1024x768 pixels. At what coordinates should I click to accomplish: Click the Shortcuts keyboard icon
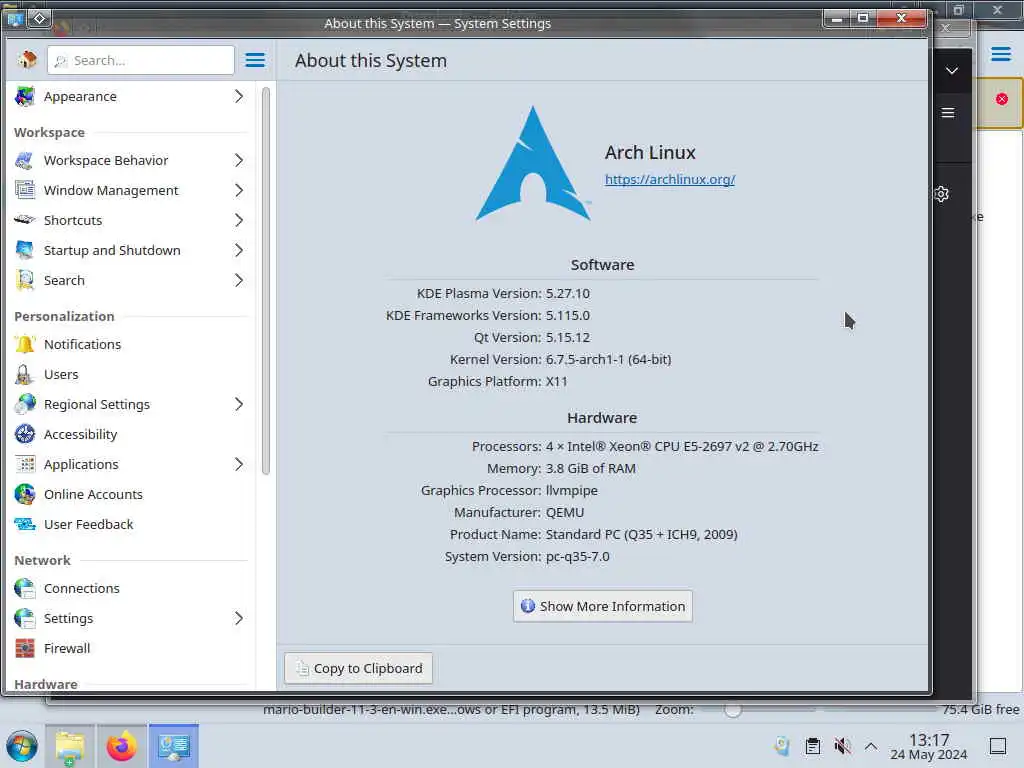(25, 220)
